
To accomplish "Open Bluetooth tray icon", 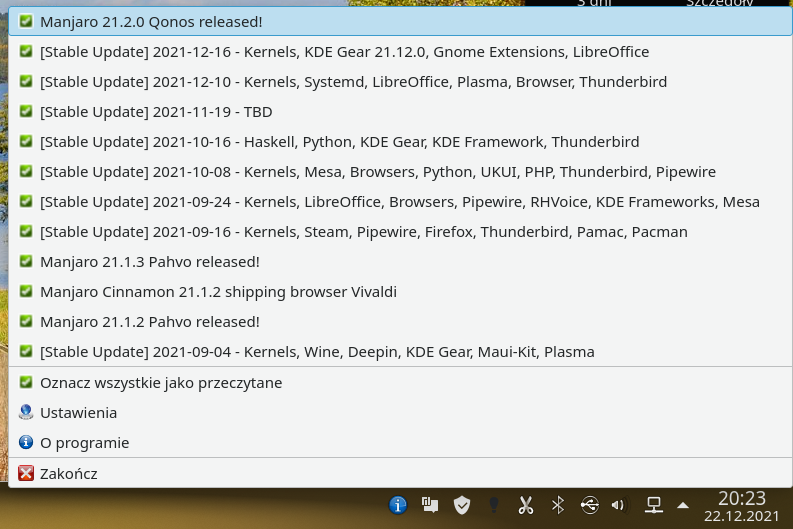I will point(558,505).
